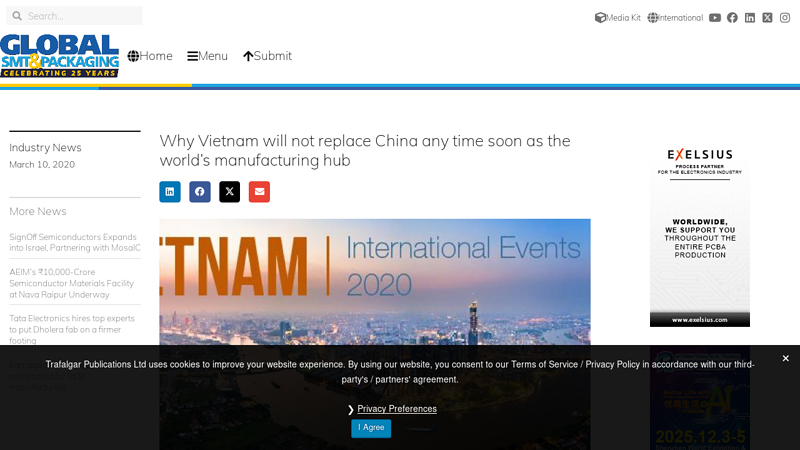Open SignOff Semiconductors Expands news link
The image size is (800, 450).
point(74,242)
